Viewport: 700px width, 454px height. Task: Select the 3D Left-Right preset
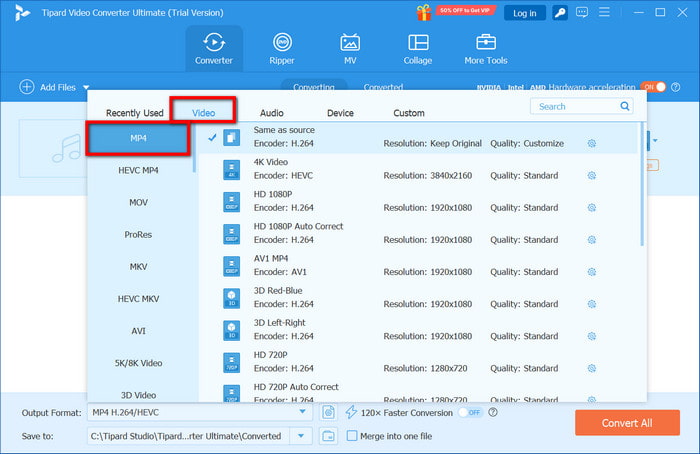pos(418,329)
